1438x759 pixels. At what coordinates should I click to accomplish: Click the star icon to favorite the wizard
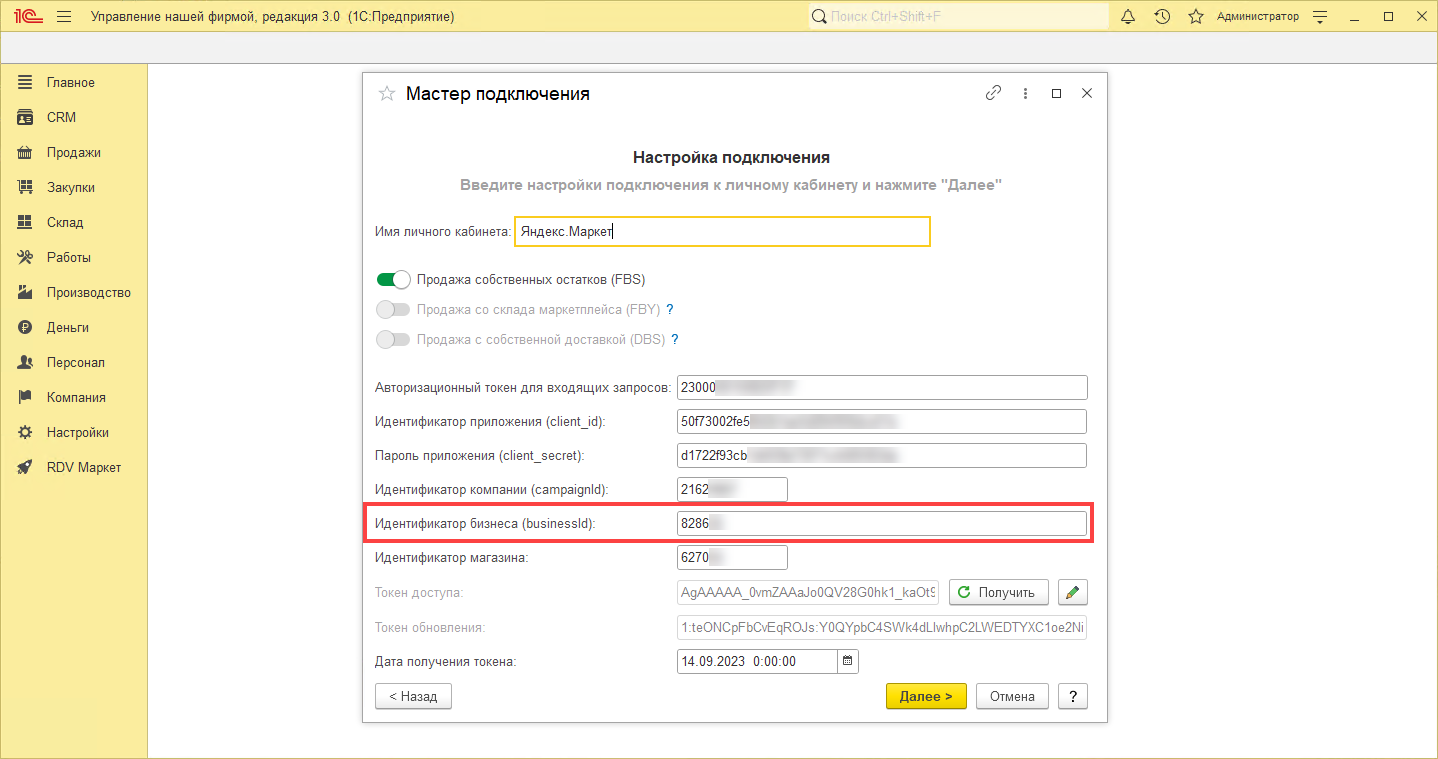click(x=387, y=94)
